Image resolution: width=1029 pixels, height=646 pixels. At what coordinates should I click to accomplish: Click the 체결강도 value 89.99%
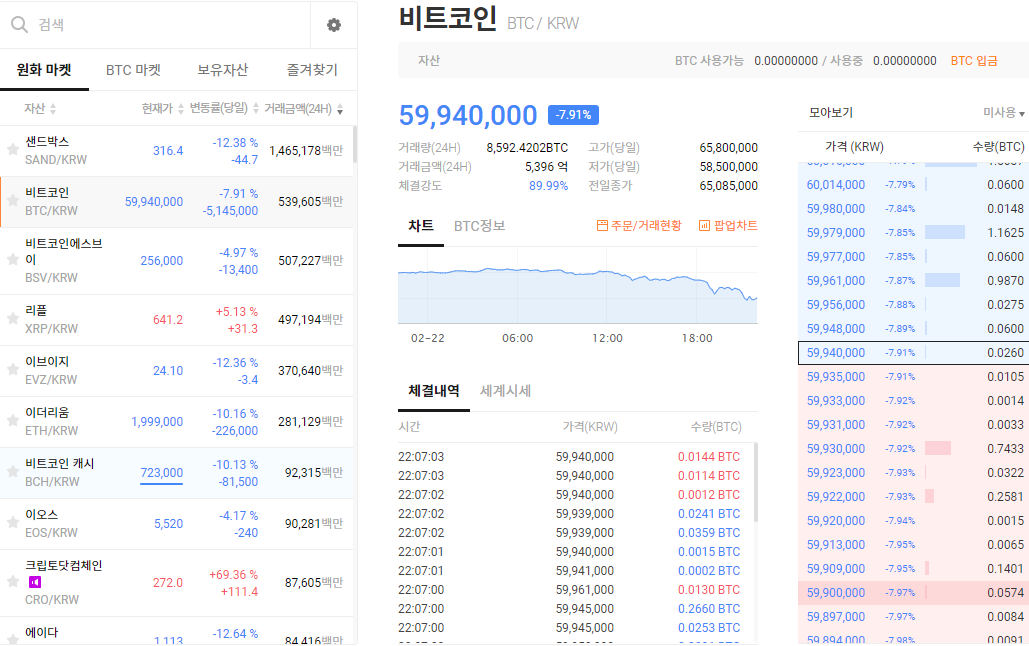[549, 186]
